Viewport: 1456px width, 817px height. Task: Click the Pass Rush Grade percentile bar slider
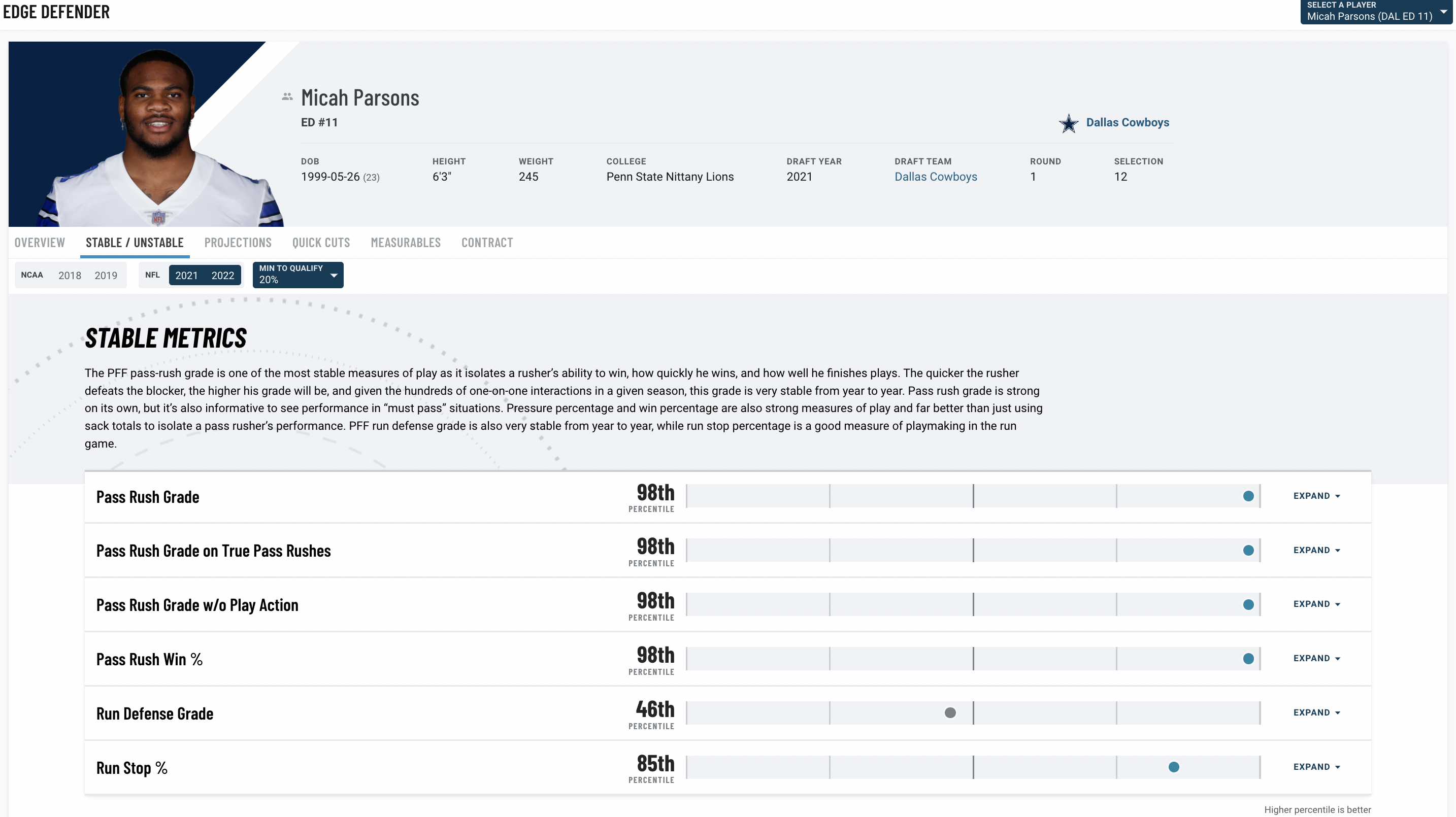(1248, 496)
